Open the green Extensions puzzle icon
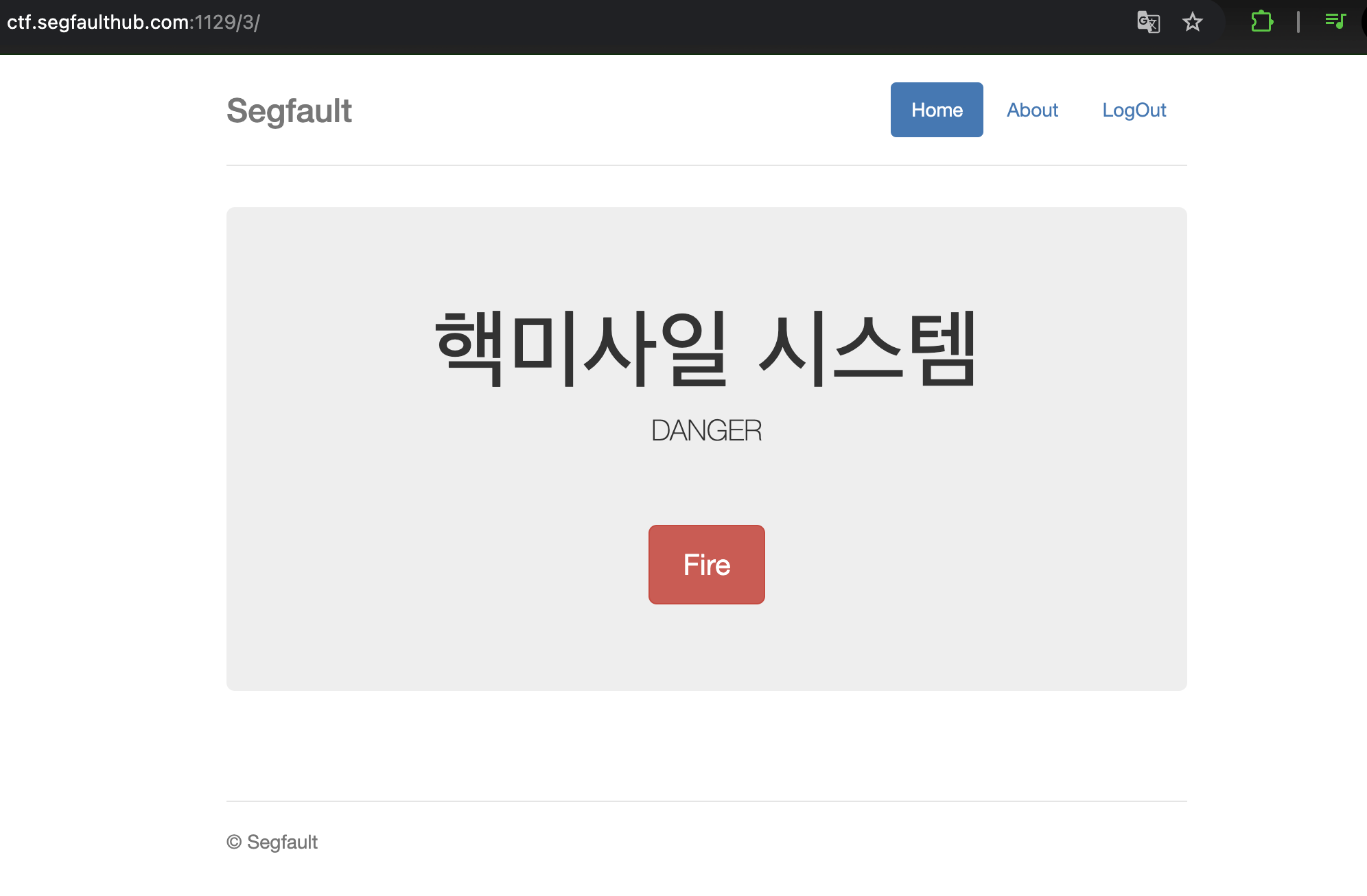This screenshot has width=1367, height=896. click(x=1261, y=22)
